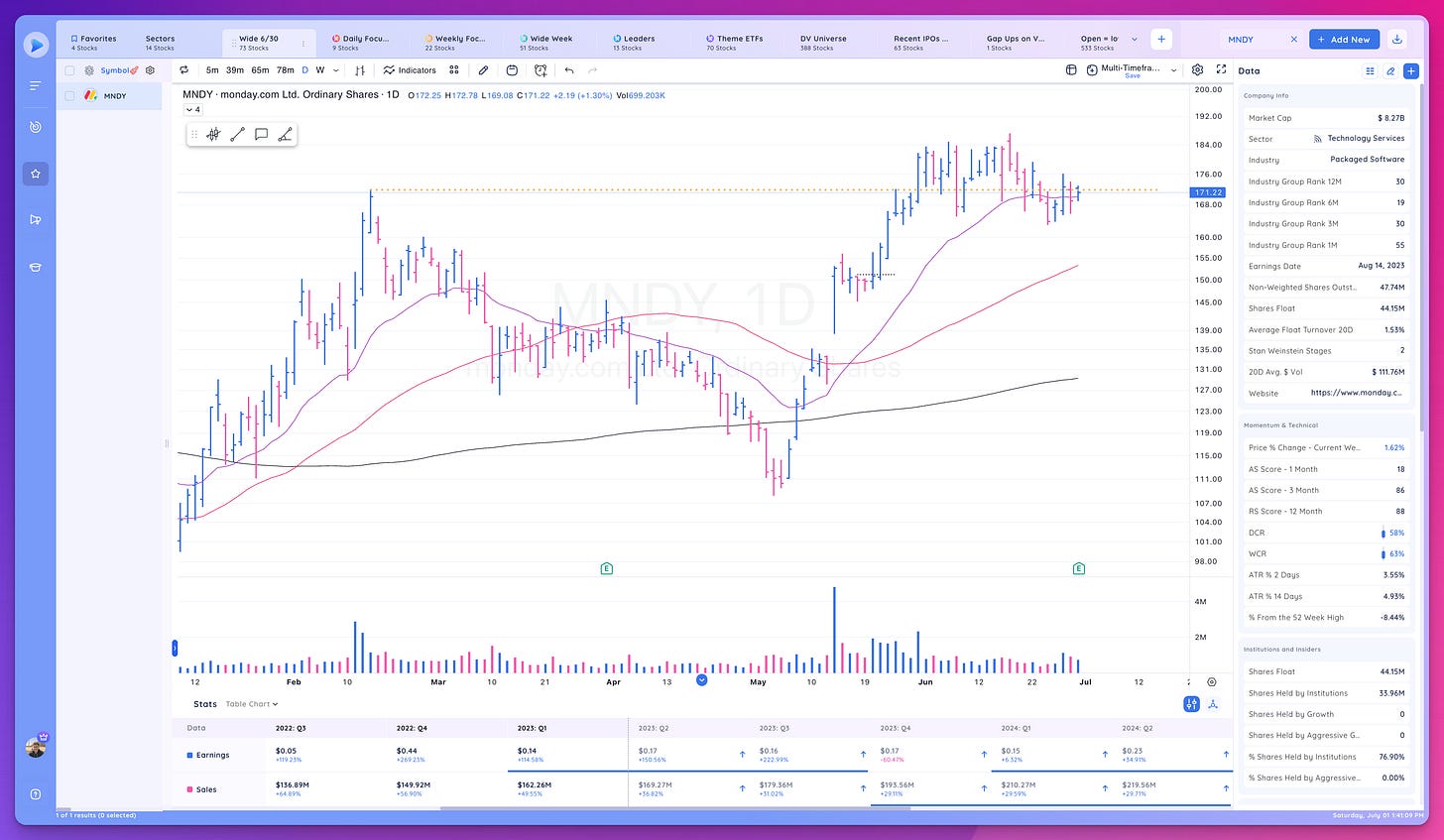The height and width of the screenshot is (840, 1444).
Task: Open the monday.com website link
Action: point(1356,393)
